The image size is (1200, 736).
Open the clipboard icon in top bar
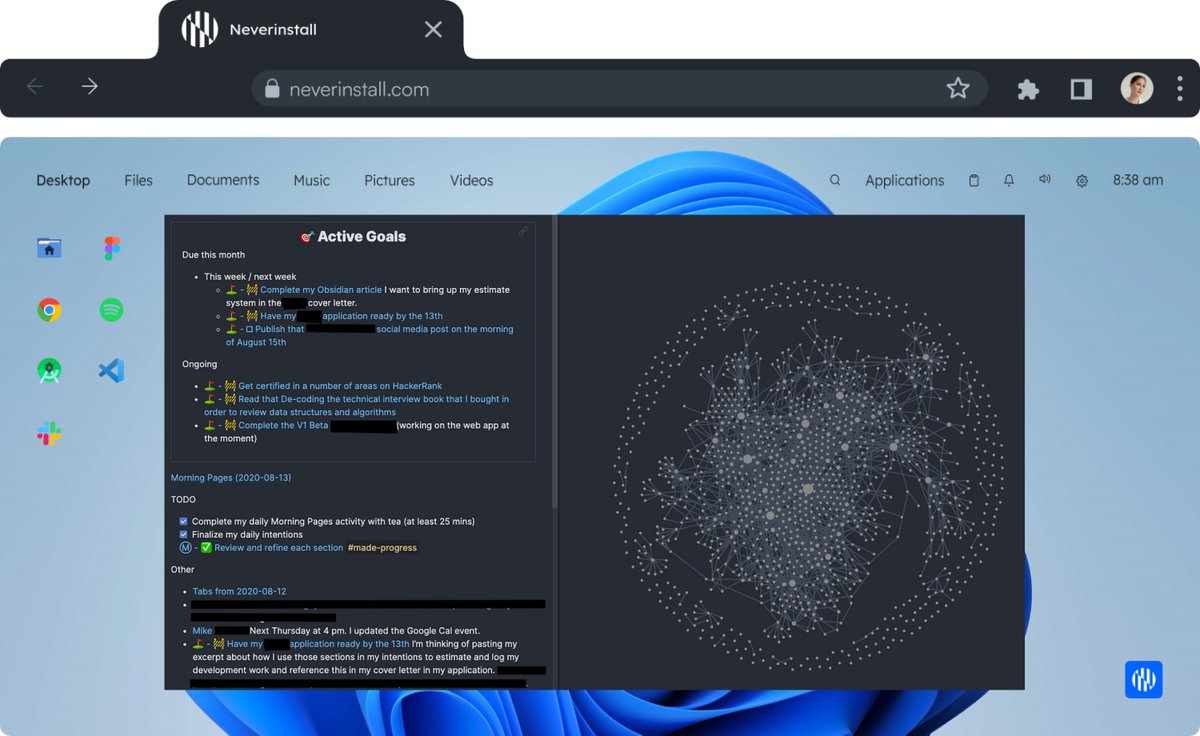pyautogui.click(x=974, y=180)
